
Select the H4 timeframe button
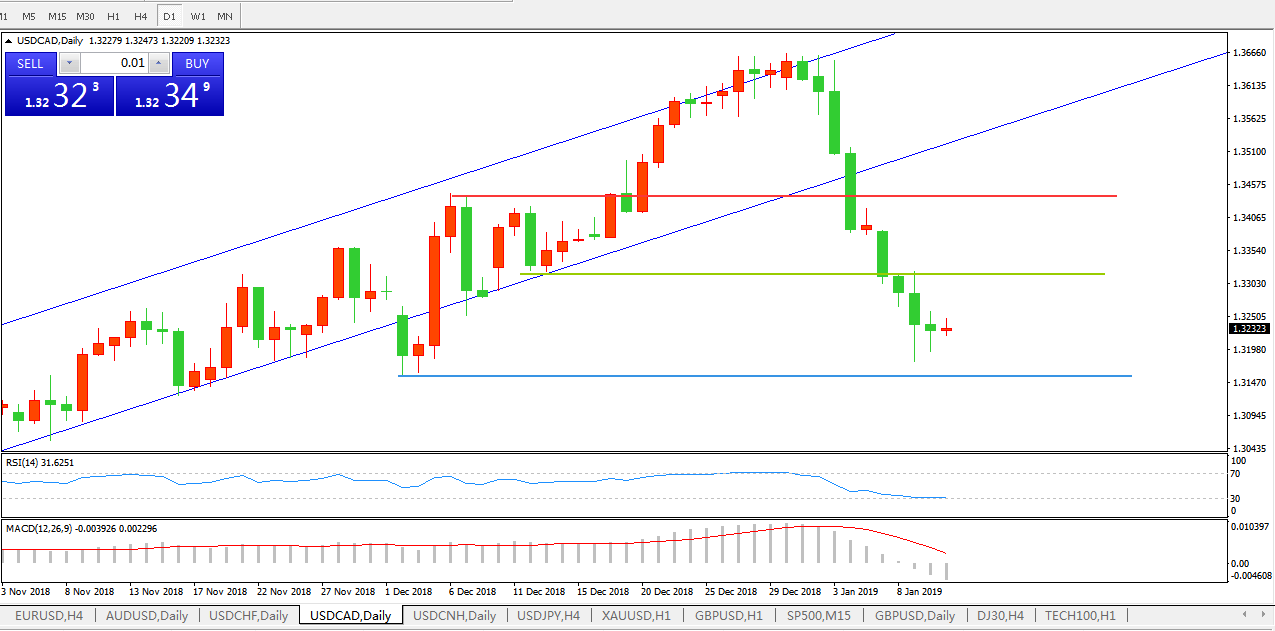click(141, 16)
